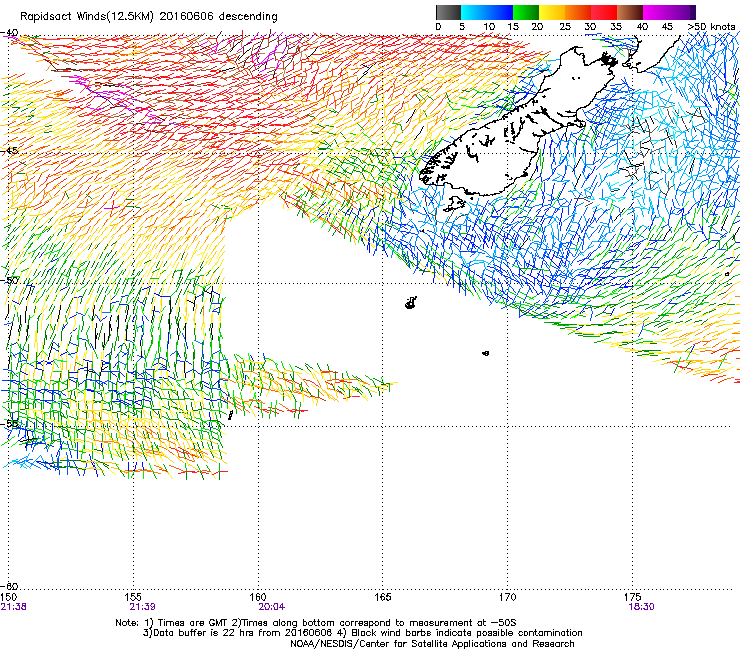Click the Auckland Islands outline near 166E
The height and width of the screenshot is (650, 740).
(411, 303)
